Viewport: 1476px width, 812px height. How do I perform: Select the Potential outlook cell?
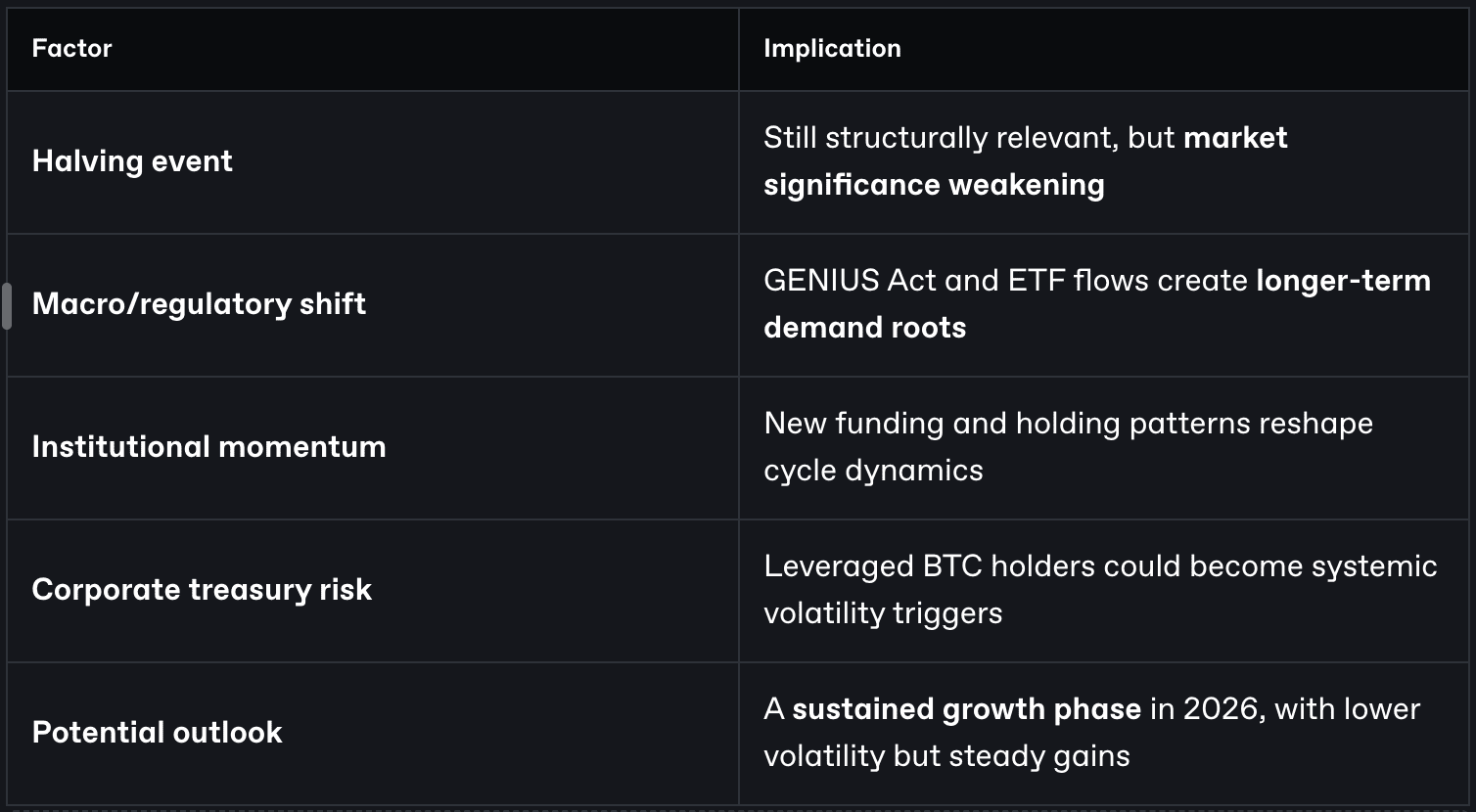157,733
